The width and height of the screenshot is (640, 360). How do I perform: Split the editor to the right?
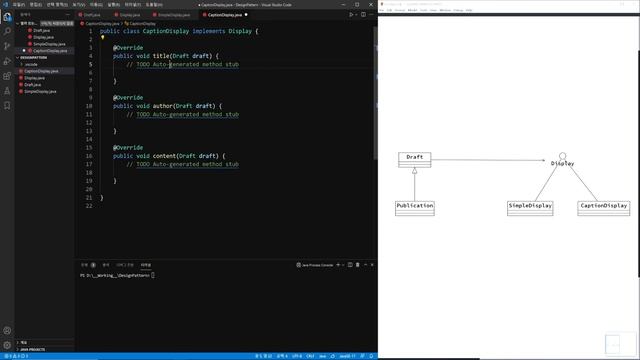[363, 15]
